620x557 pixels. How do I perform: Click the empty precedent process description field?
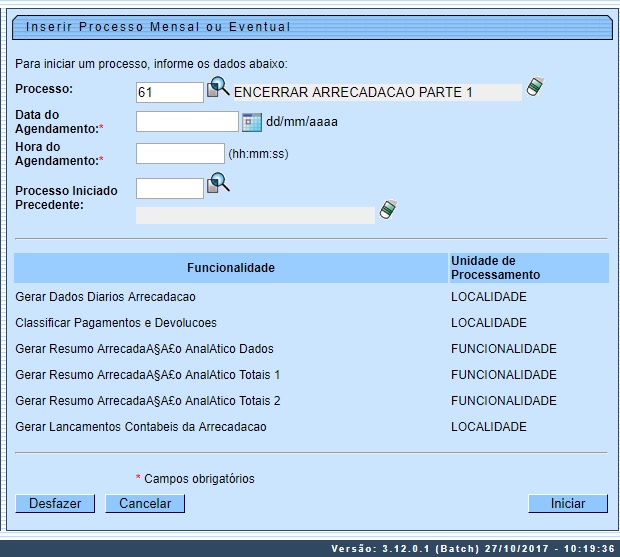tap(255, 215)
